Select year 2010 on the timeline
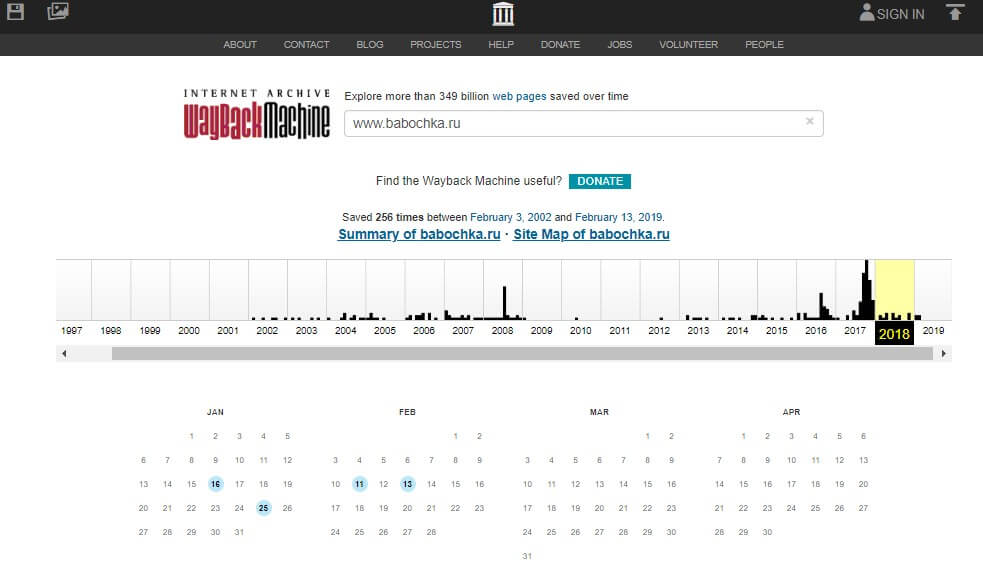The height and width of the screenshot is (570, 983). (581, 330)
